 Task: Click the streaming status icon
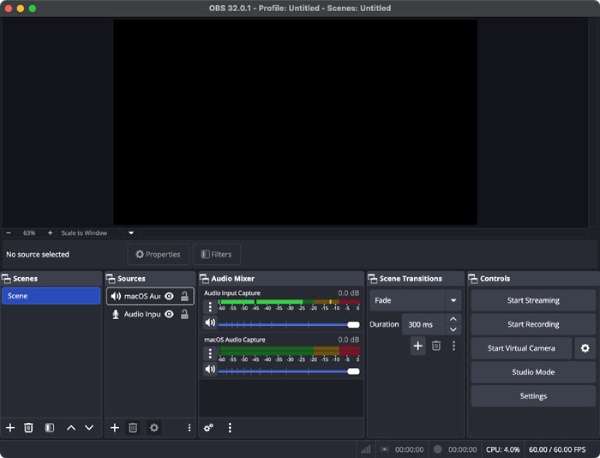pyautogui.click(x=385, y=449)
